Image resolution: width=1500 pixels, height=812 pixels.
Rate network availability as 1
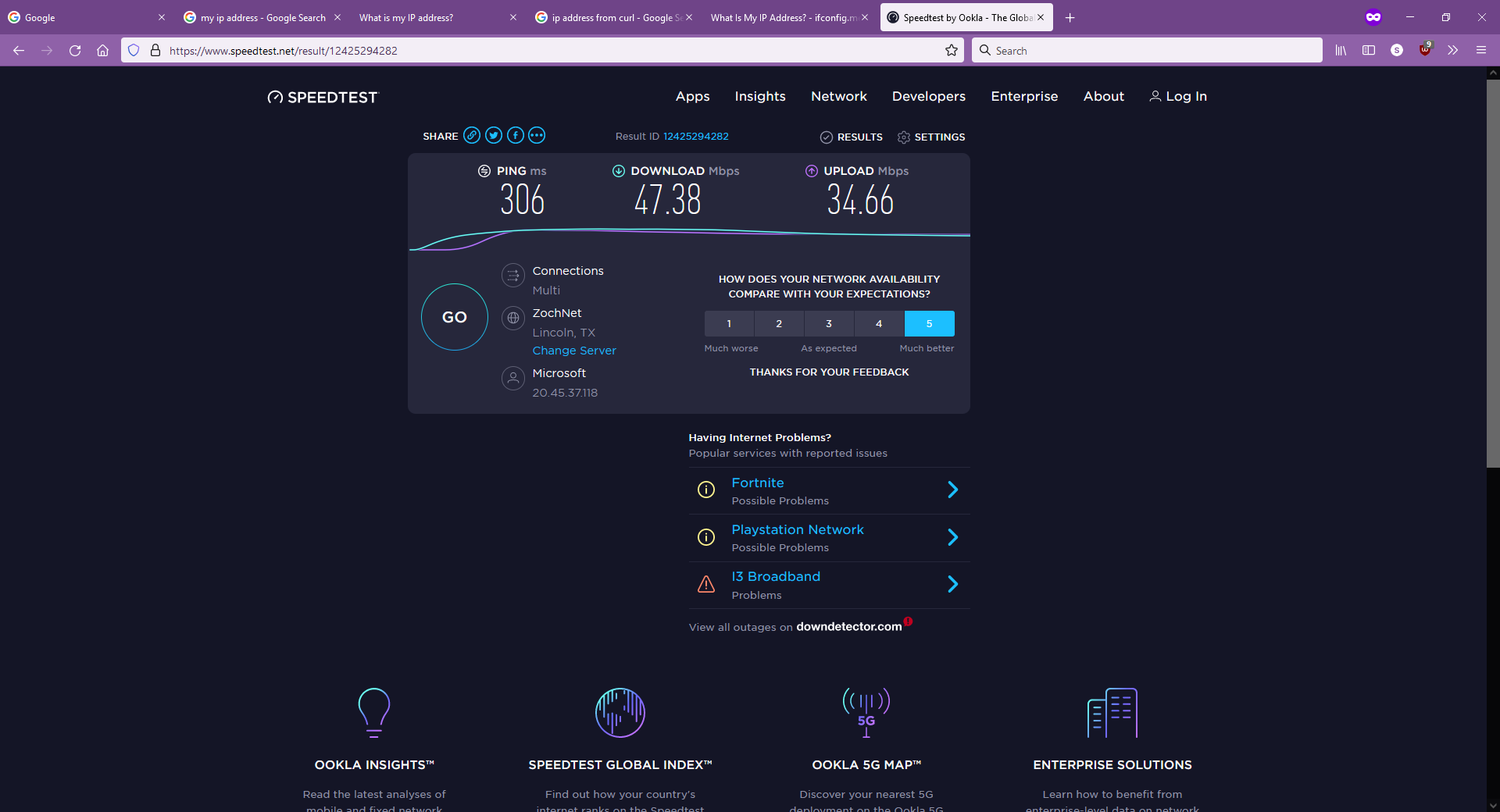[x=729, y=323]
